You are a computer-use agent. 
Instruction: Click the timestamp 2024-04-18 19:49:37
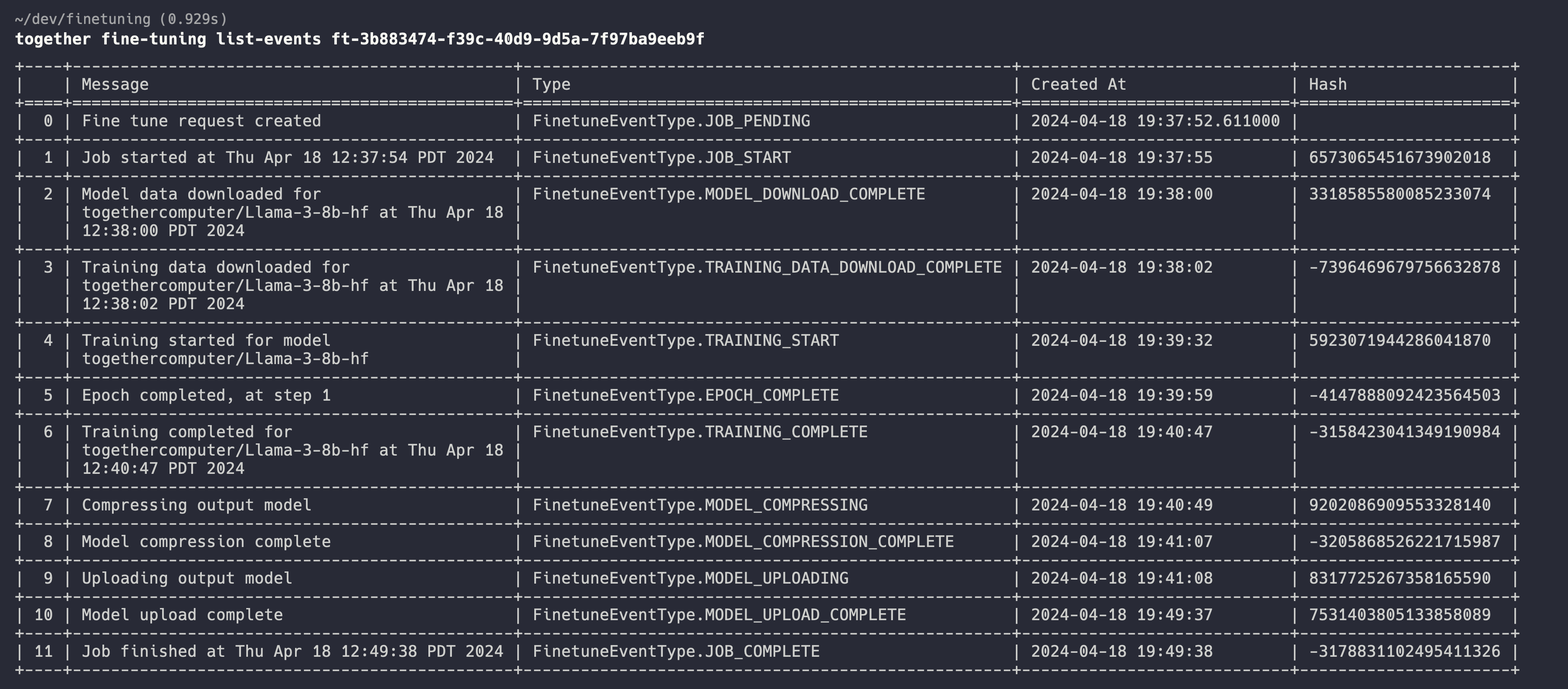tap(1122, 615)
